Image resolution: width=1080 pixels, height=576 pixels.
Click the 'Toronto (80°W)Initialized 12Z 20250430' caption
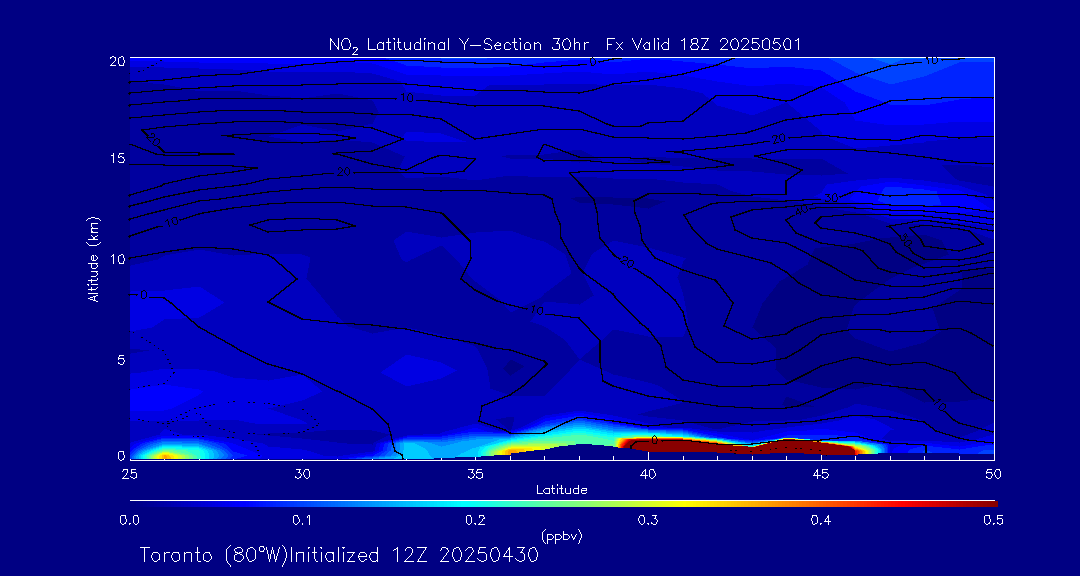click(339, 555)
